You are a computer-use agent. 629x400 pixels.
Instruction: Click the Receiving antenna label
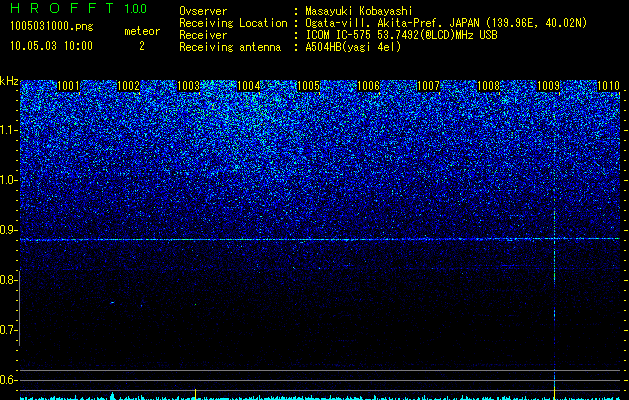point(230,47)
